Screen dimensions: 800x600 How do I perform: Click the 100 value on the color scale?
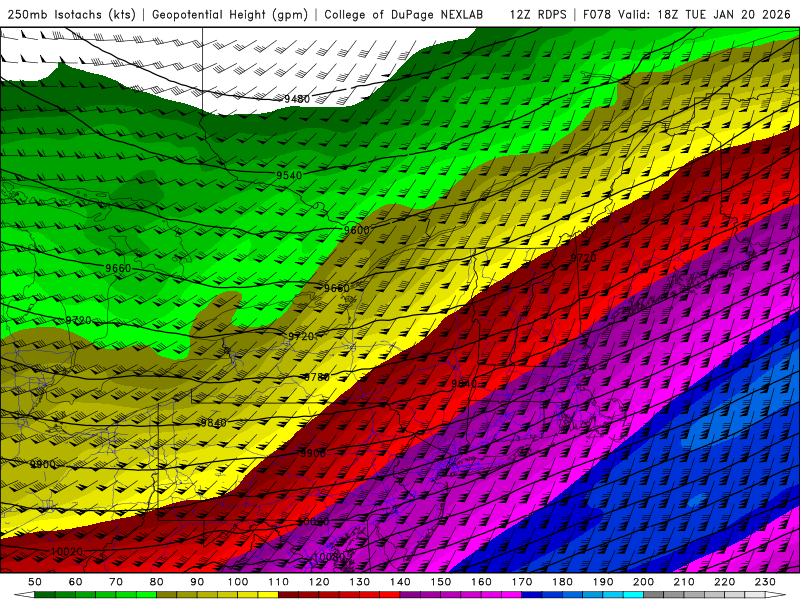(238, 582)
